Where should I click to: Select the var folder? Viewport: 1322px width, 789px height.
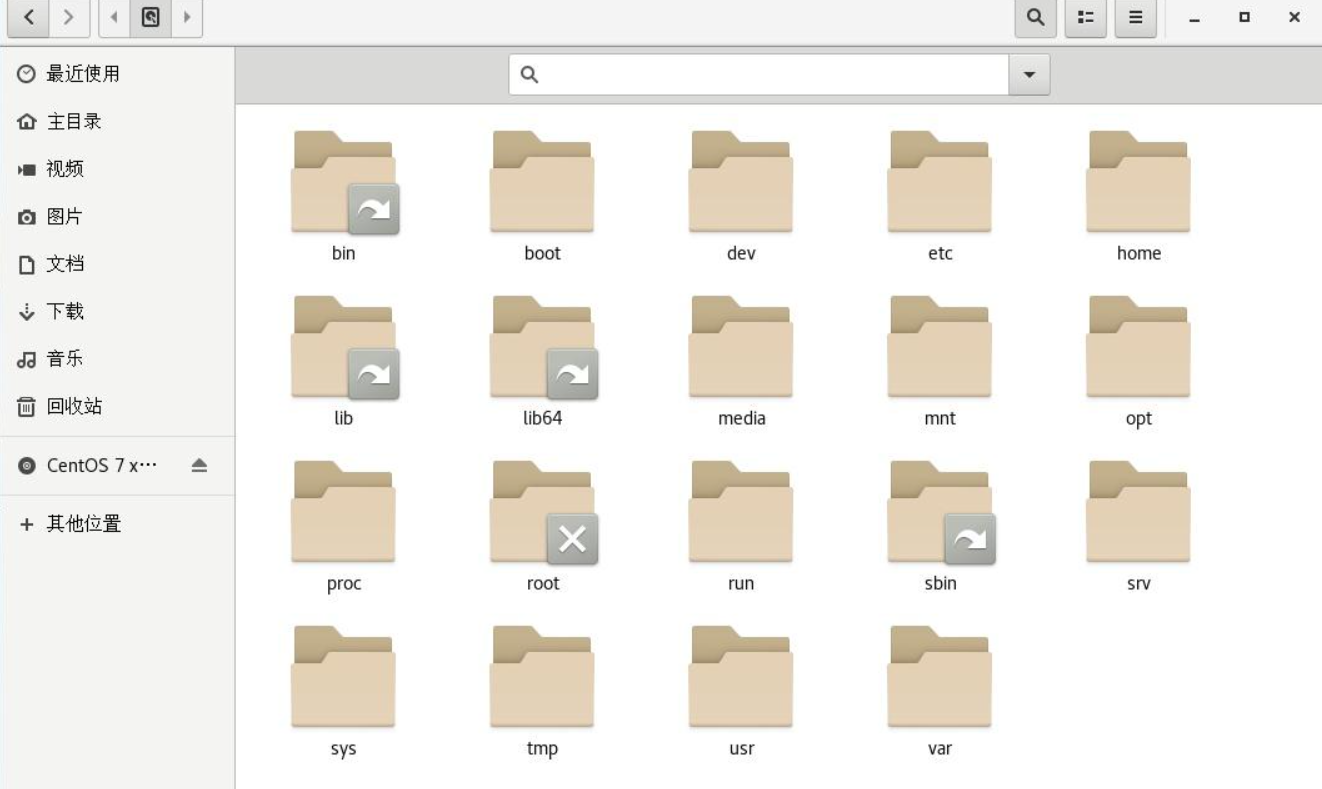[x=939, y=679]
